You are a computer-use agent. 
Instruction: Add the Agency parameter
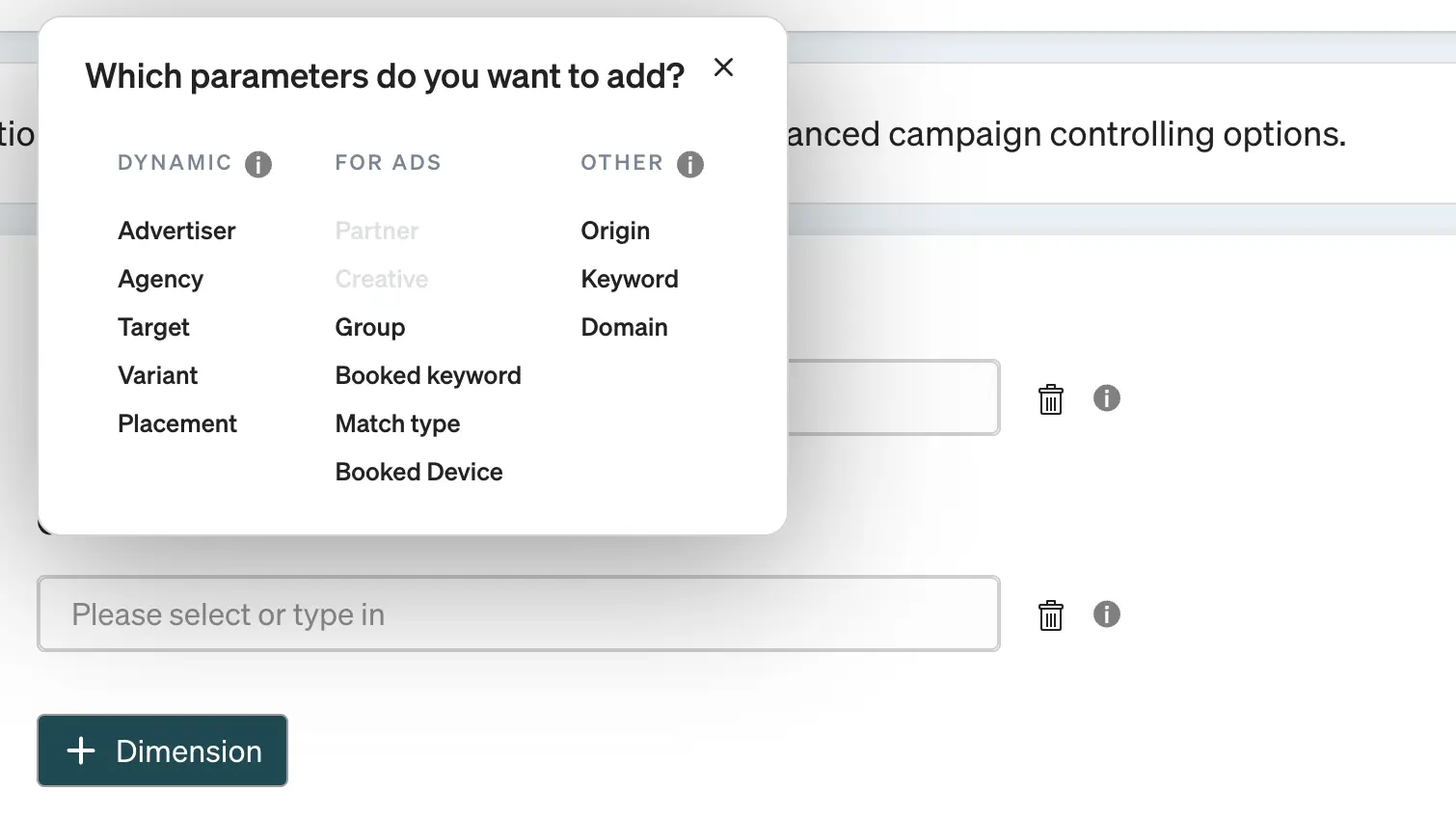pos(160,279)
